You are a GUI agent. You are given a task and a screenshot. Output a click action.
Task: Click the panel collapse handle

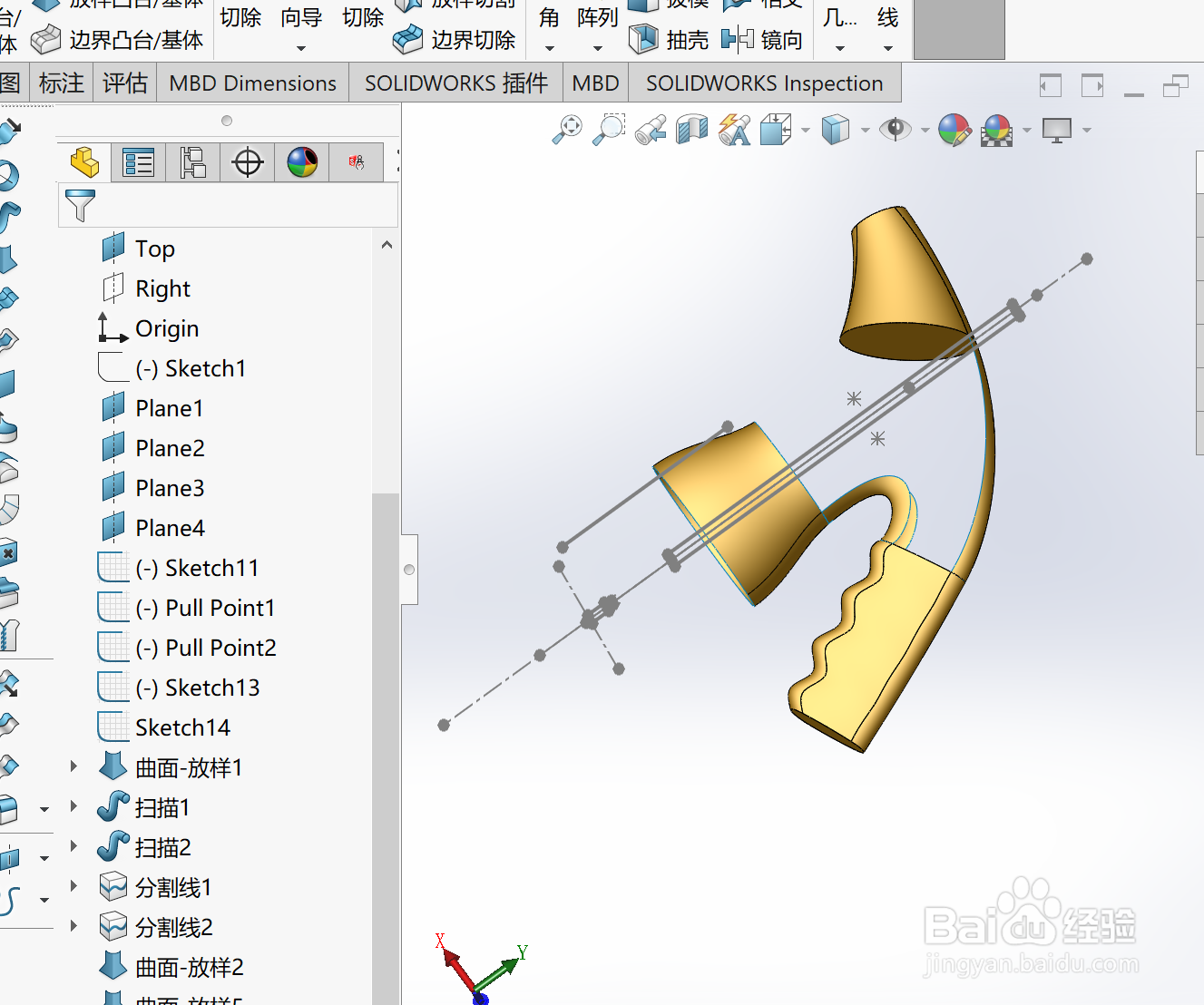tap(409, 570)
